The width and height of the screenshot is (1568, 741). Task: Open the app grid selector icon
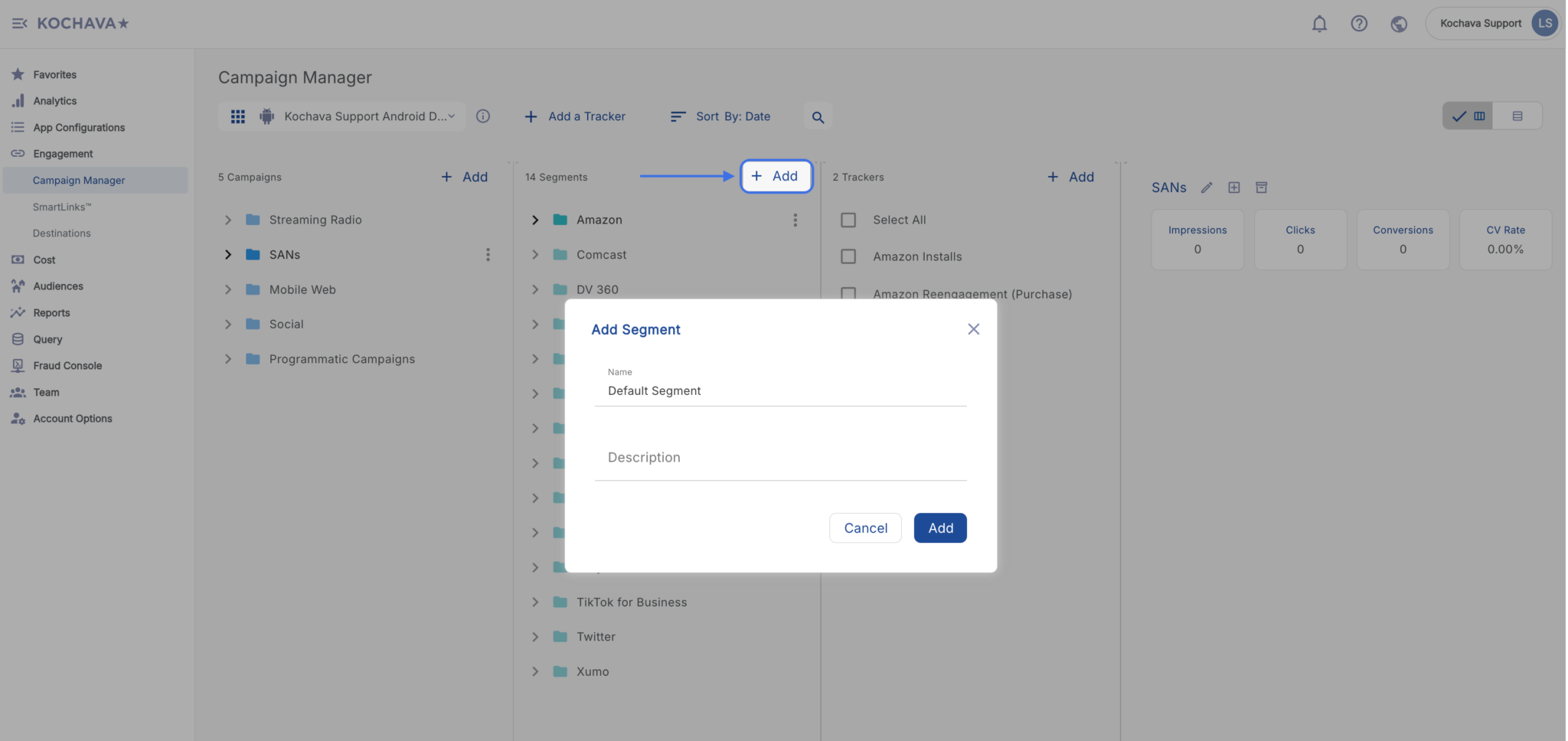click(238, 116)
